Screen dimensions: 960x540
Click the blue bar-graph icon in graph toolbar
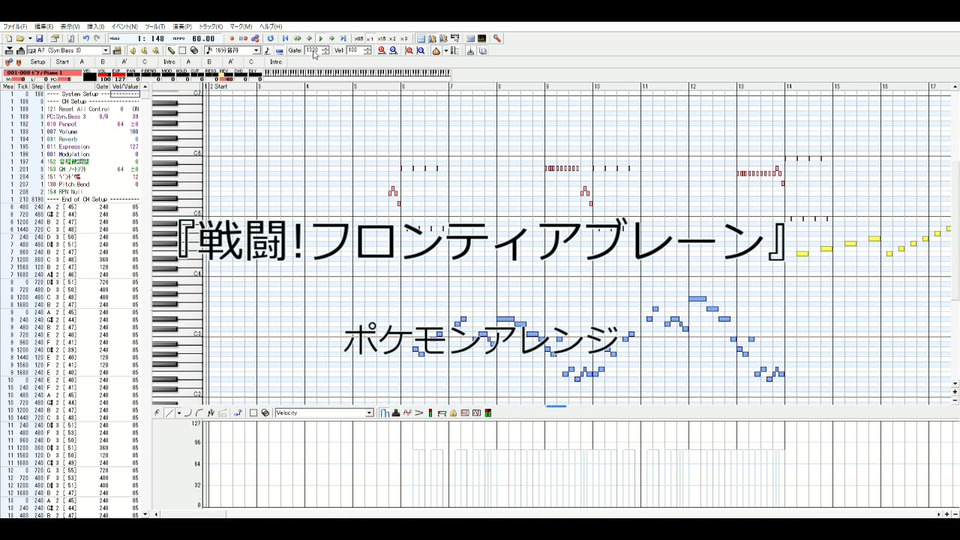tap(384, 413)
